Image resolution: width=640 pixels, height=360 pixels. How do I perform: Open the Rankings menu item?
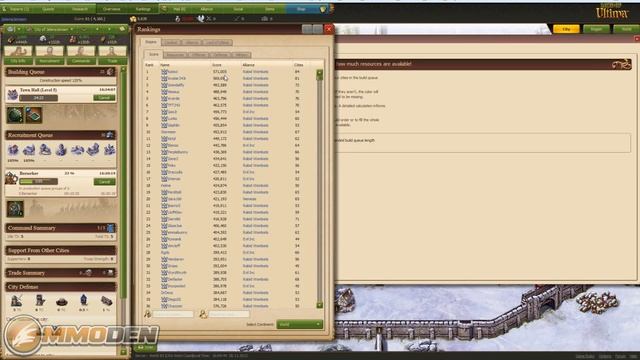pos(143,9)
